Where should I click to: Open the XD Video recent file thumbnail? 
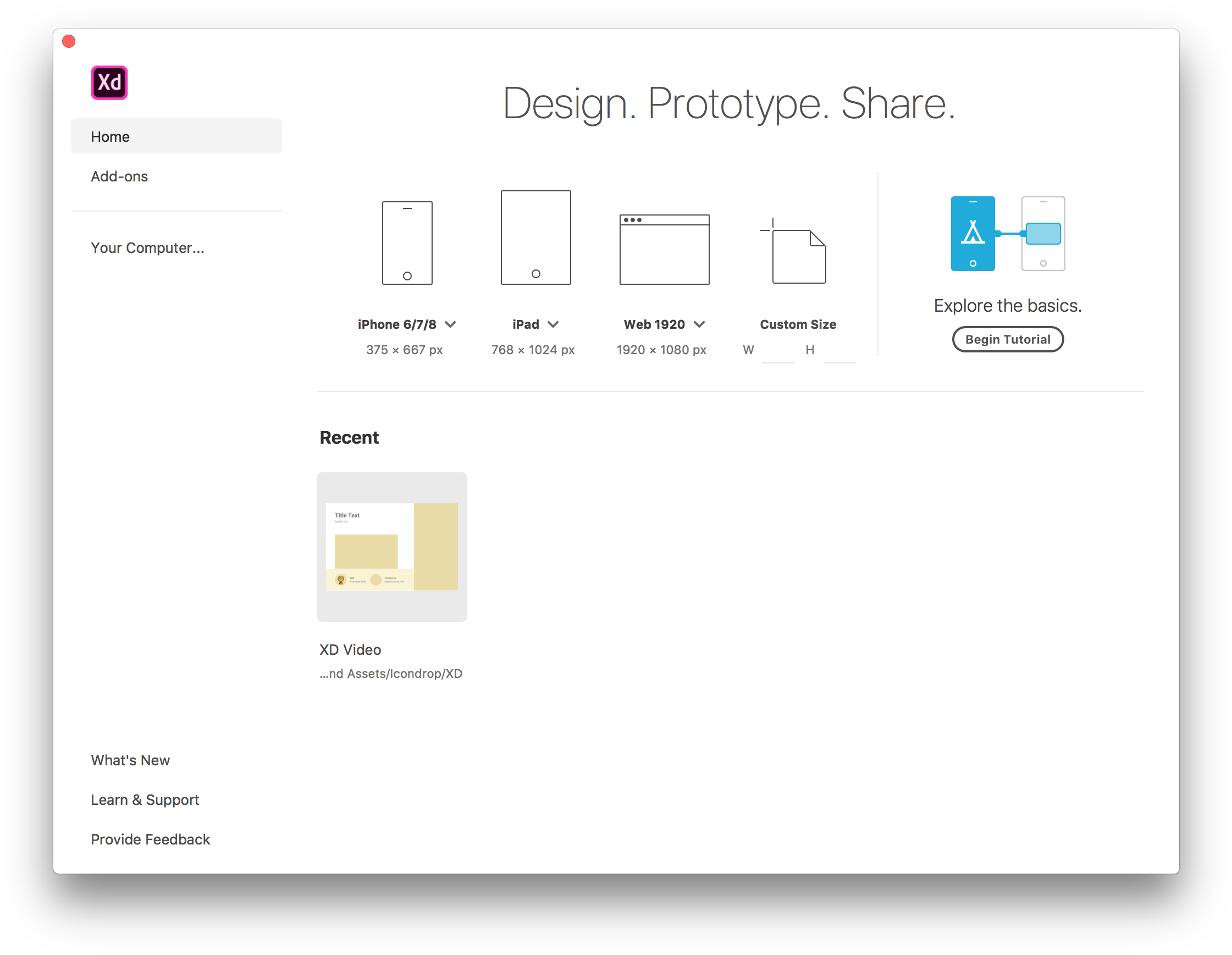pos(391,546)
